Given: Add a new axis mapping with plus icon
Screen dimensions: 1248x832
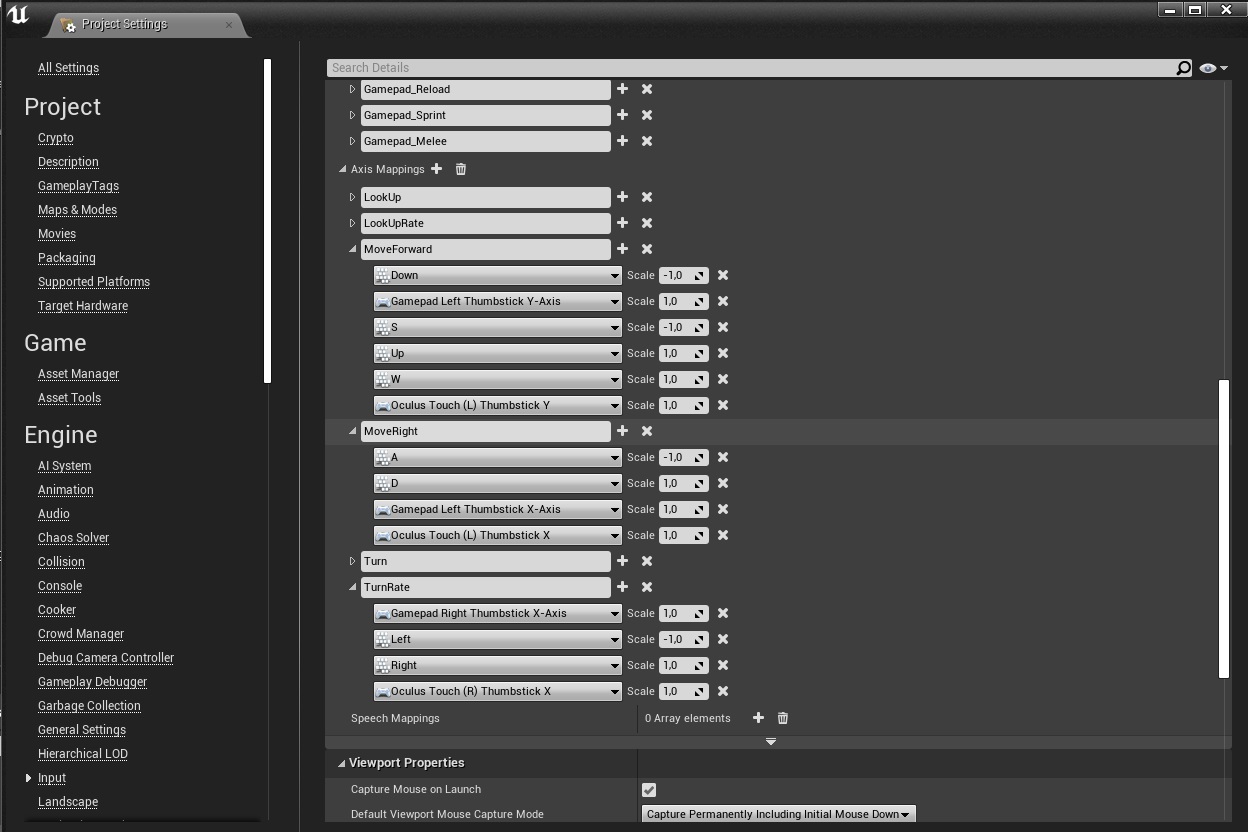Looking at the screenshot, I should tap(437, 169).
